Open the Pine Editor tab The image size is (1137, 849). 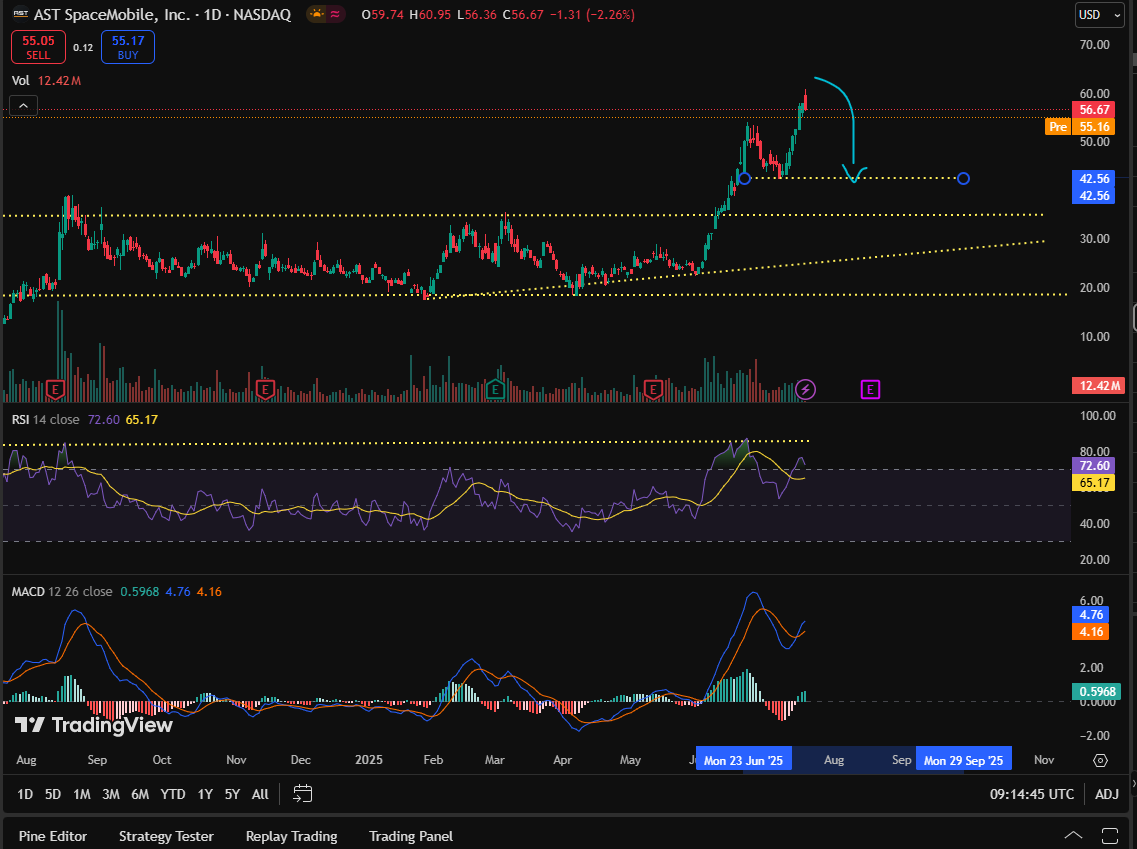click(x=53, y=836)
